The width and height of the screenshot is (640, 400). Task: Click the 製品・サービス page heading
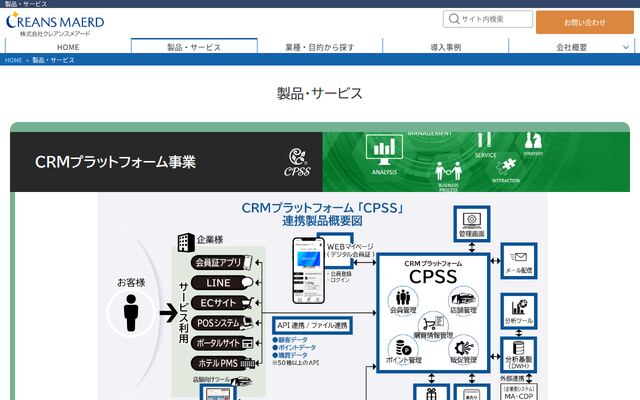point(320,93)
